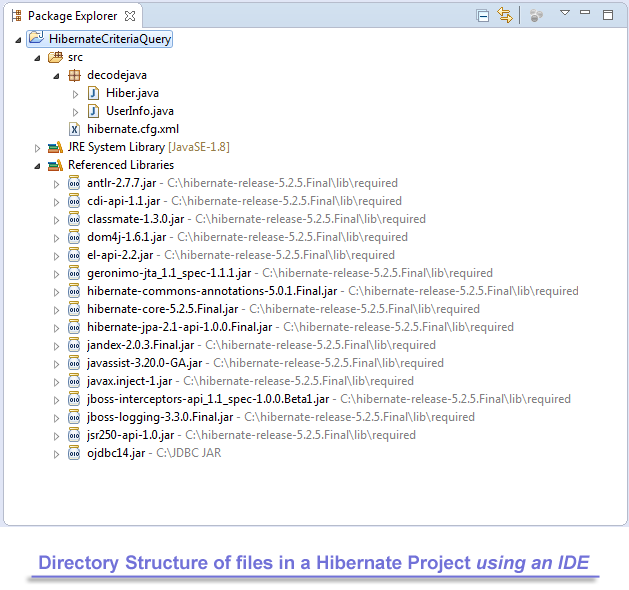
Task: Collapse the src folder arrow
Action: click(x=38, y=57)
